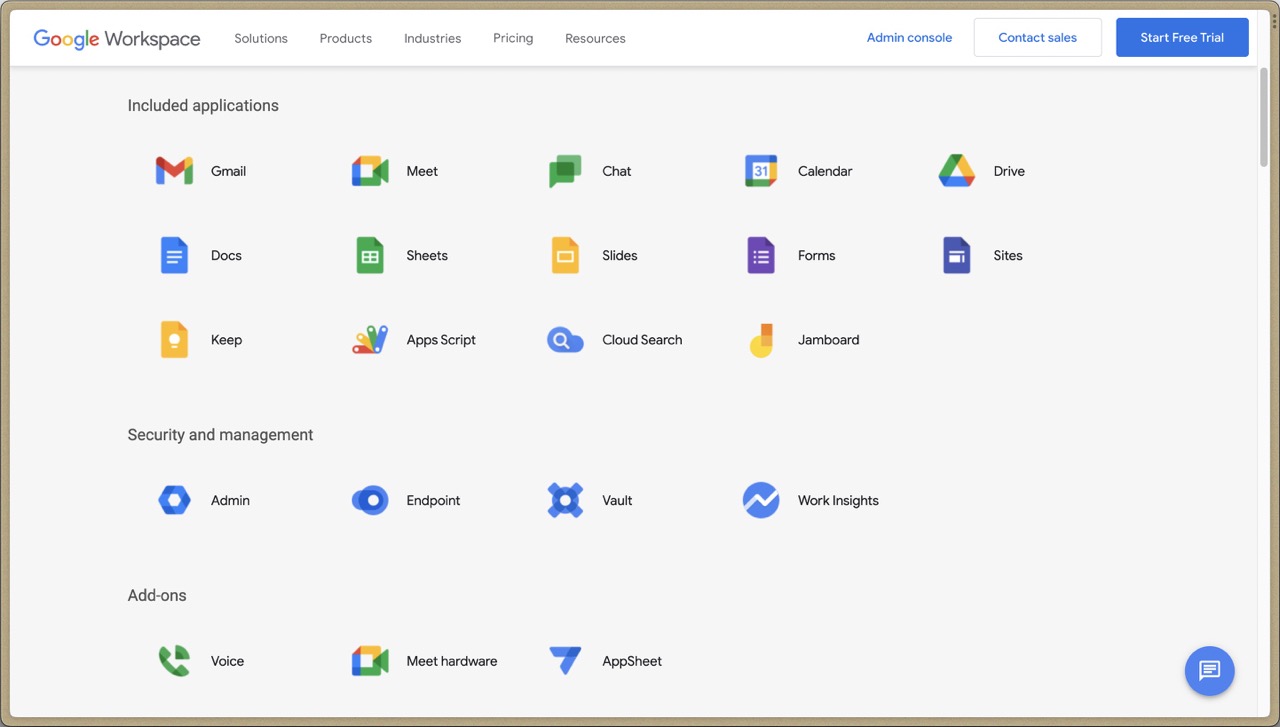Open the Solutions menu
Image resolution: width=1280 pixels, height=727 pixels.
pyautogui.click(x=261, y=38)
